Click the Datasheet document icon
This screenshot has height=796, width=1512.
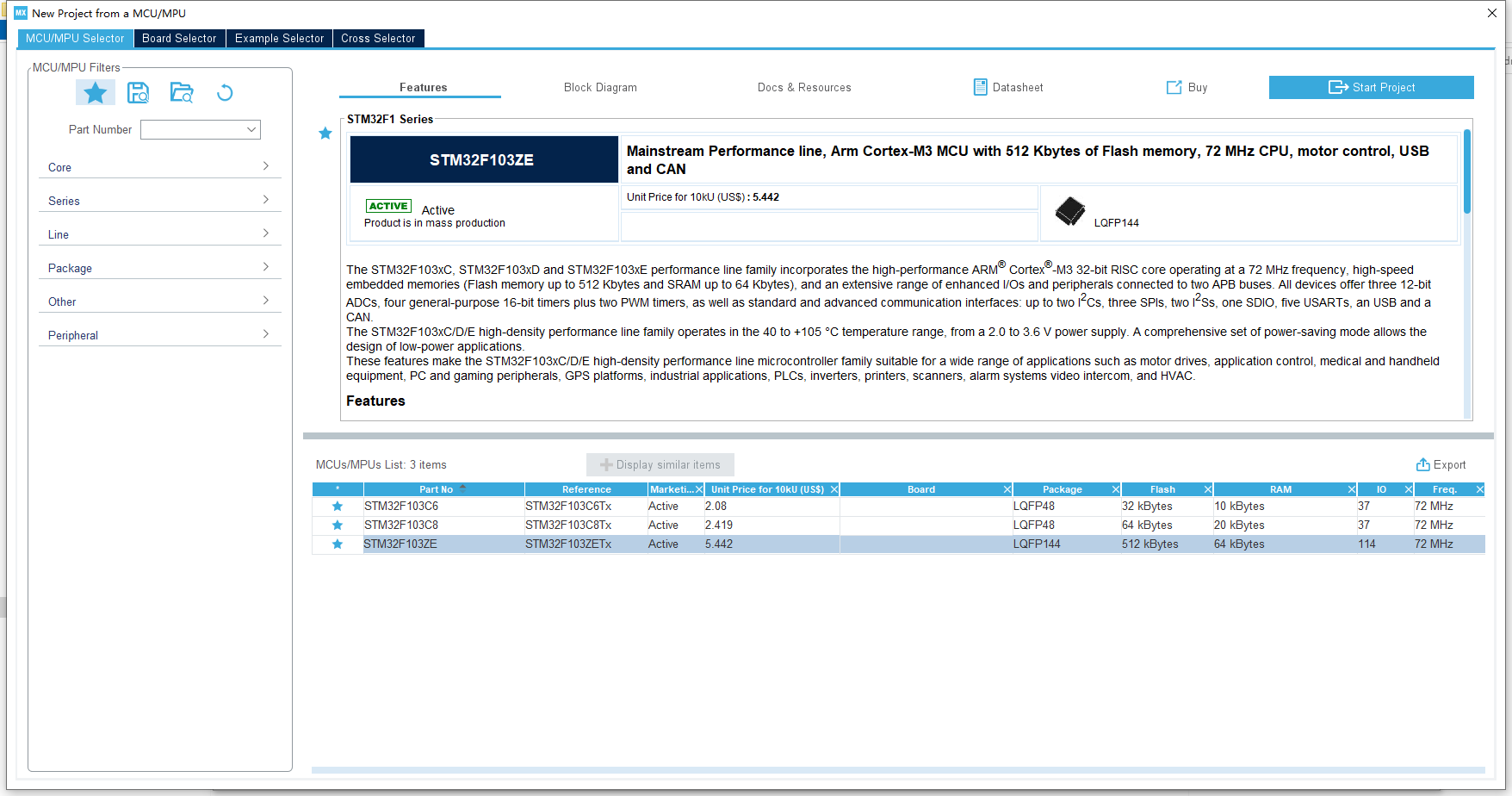(980, 87)
